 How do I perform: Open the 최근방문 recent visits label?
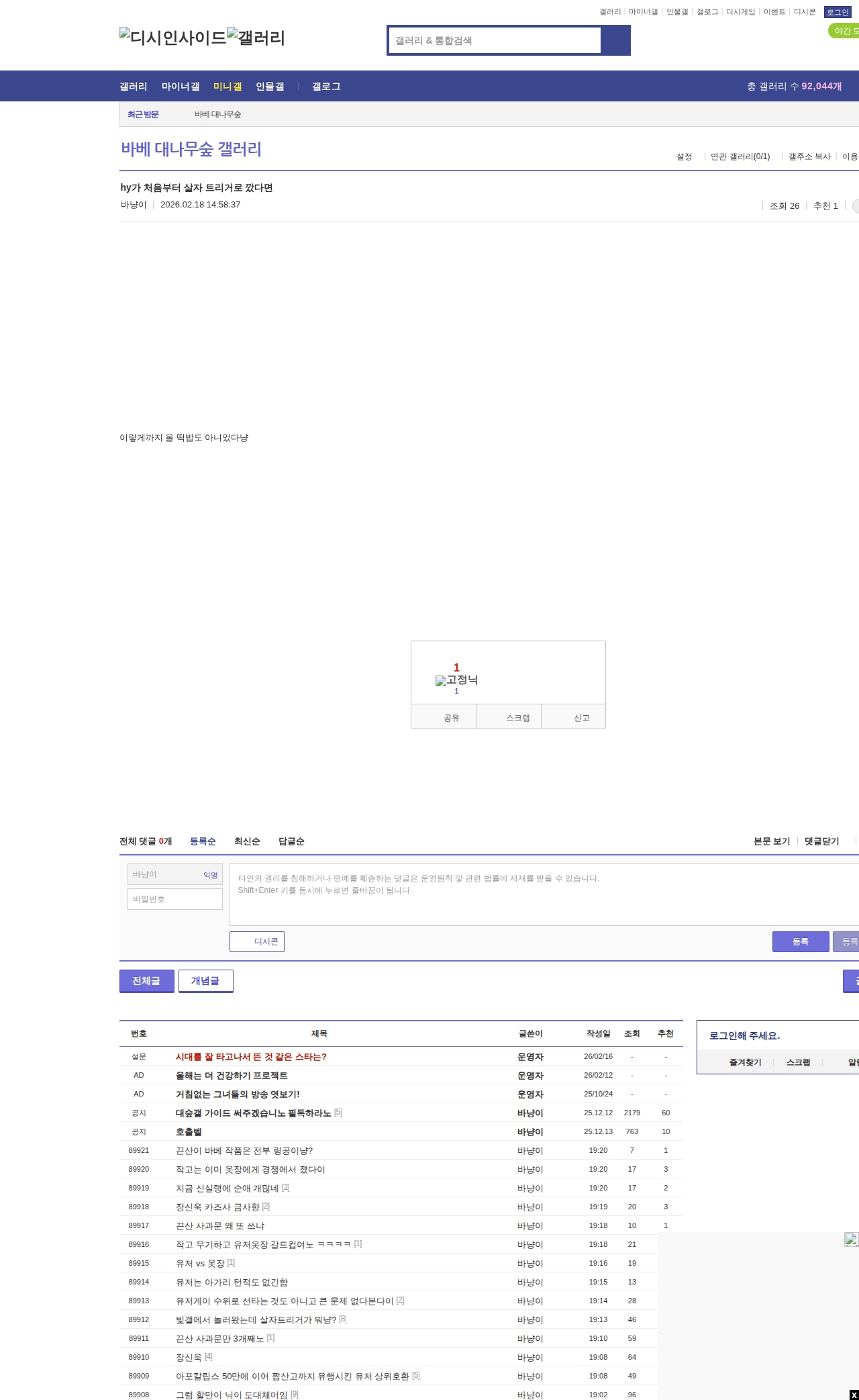click(x=143, y=114)
